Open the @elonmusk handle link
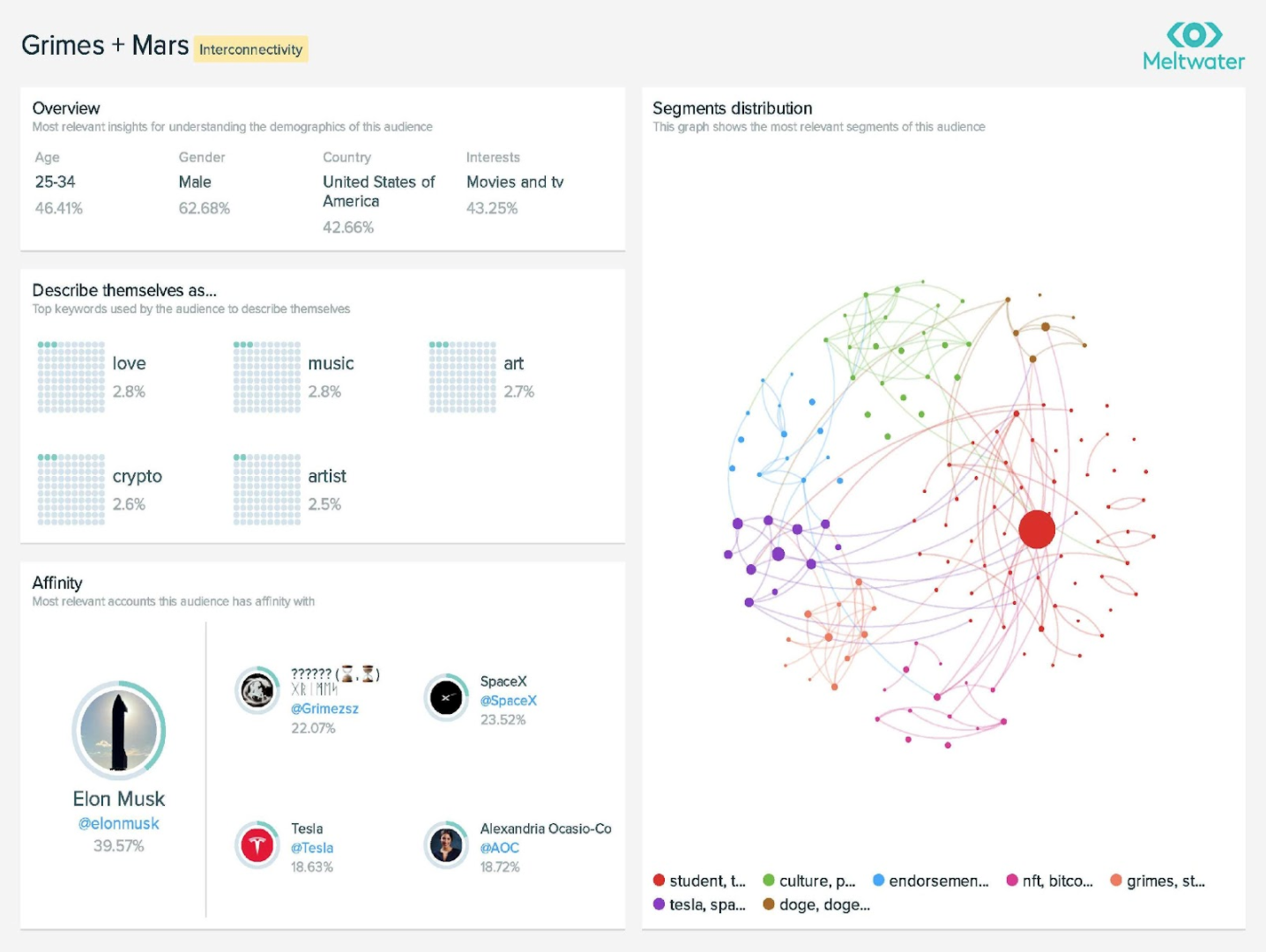The width and height of the screenshot is (1266, 952). click(119, 823)
